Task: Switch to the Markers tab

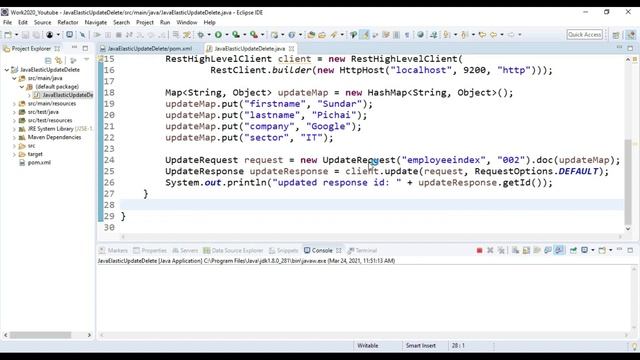Action: click(114, 250)
